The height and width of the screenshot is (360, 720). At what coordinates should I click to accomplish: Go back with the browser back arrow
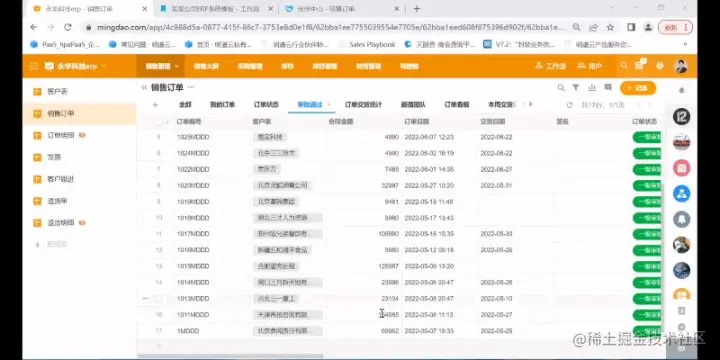(x=34, y=28)
